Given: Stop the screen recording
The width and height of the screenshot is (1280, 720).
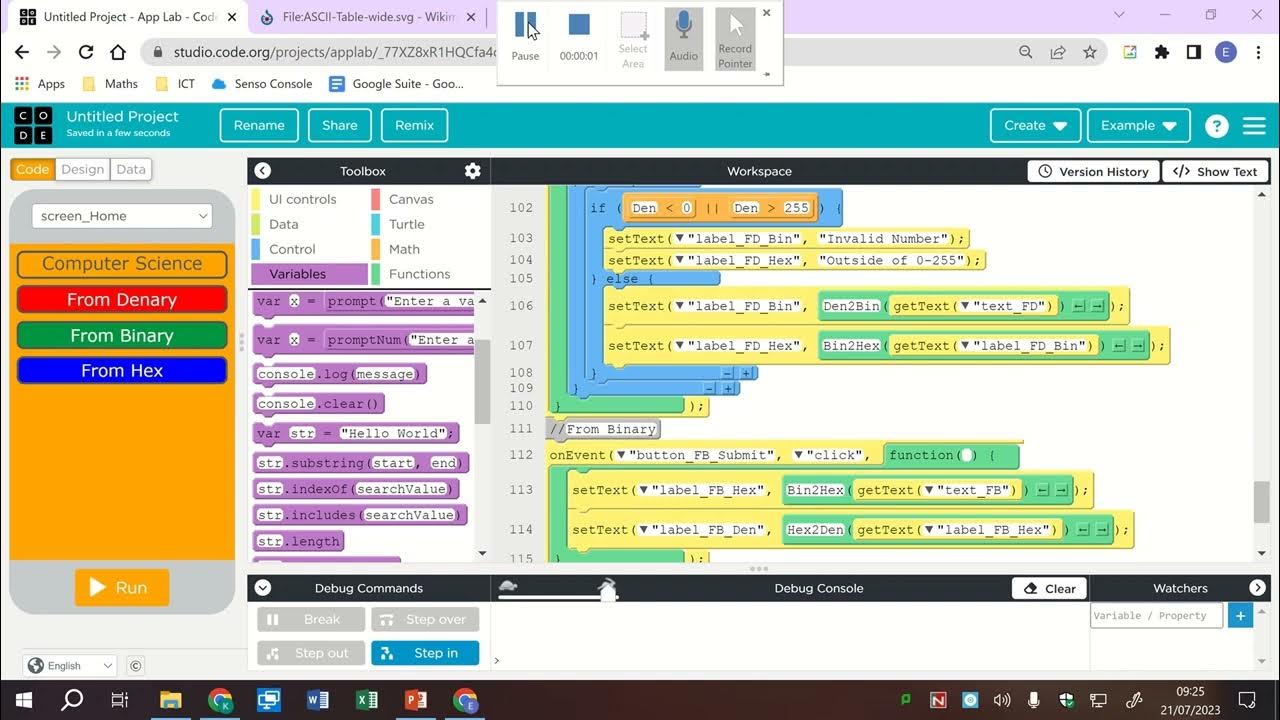Looking at the screenshot, I should [579, 36].
